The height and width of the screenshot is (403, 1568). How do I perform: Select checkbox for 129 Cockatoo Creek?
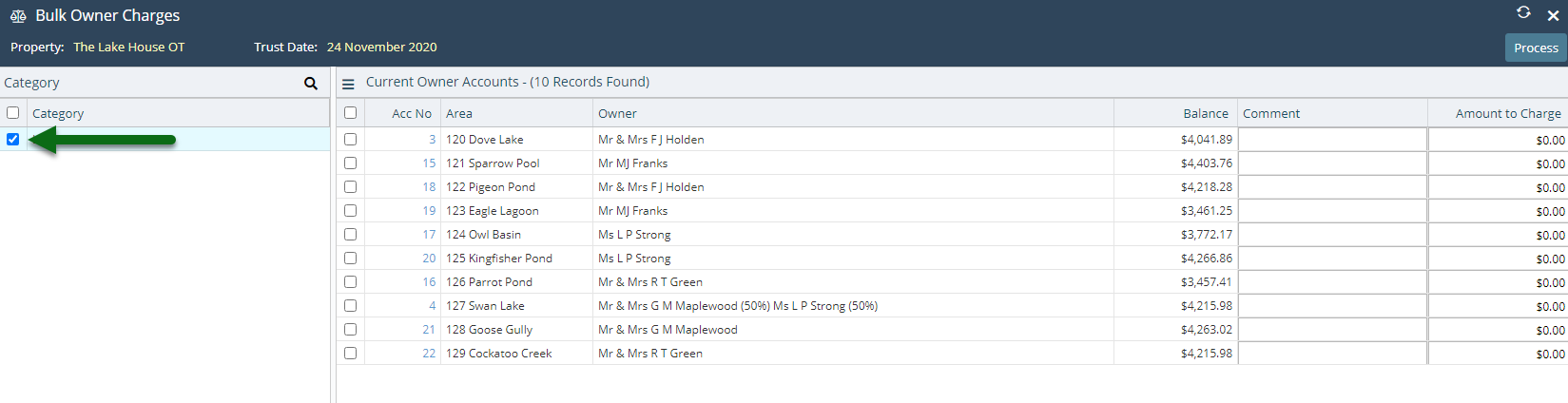(x=350, y=353)
